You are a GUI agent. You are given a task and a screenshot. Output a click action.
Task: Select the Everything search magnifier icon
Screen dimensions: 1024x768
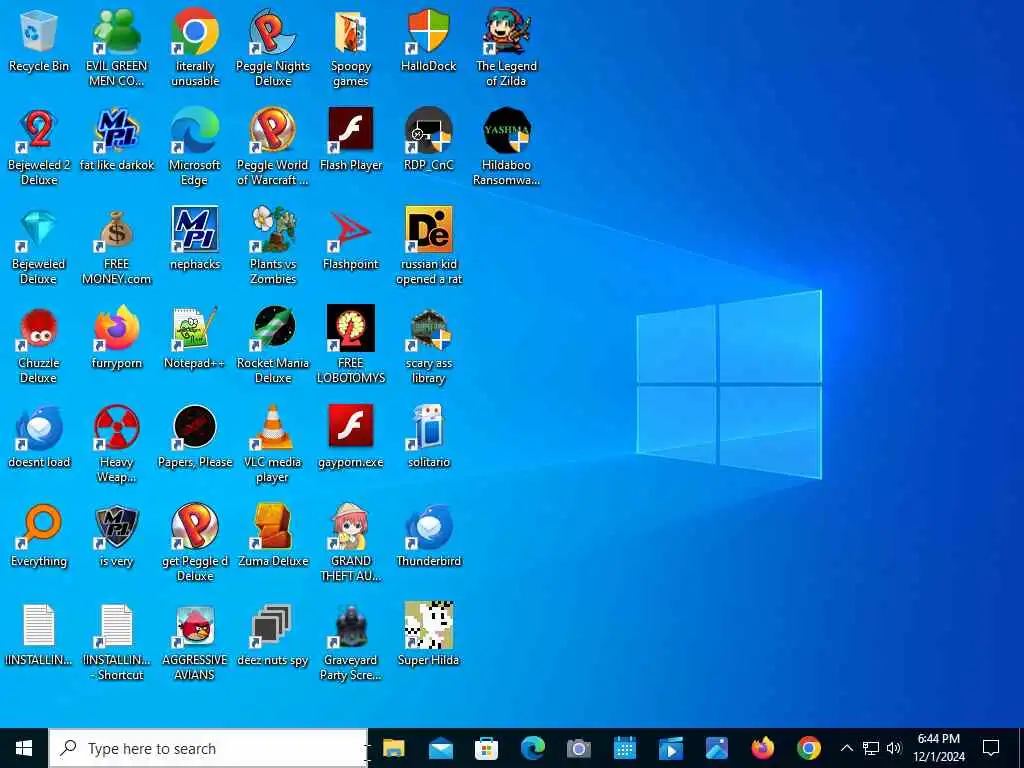point(39,526)
